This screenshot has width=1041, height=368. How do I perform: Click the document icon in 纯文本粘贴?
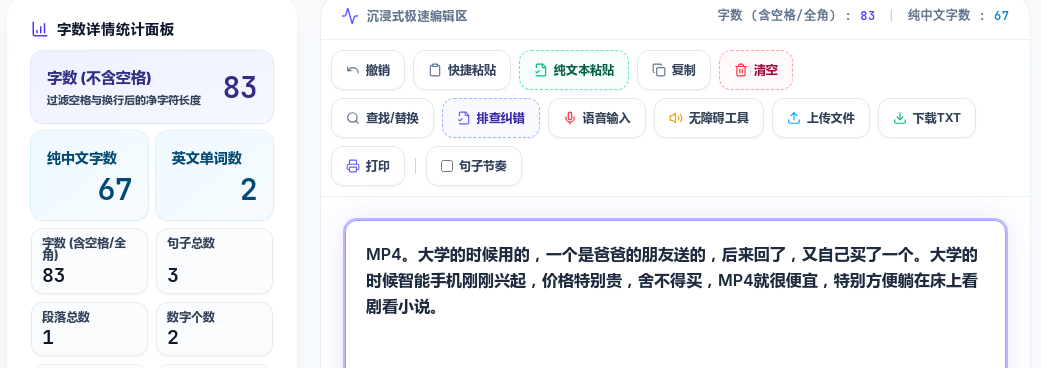click(x=541, y=70)
